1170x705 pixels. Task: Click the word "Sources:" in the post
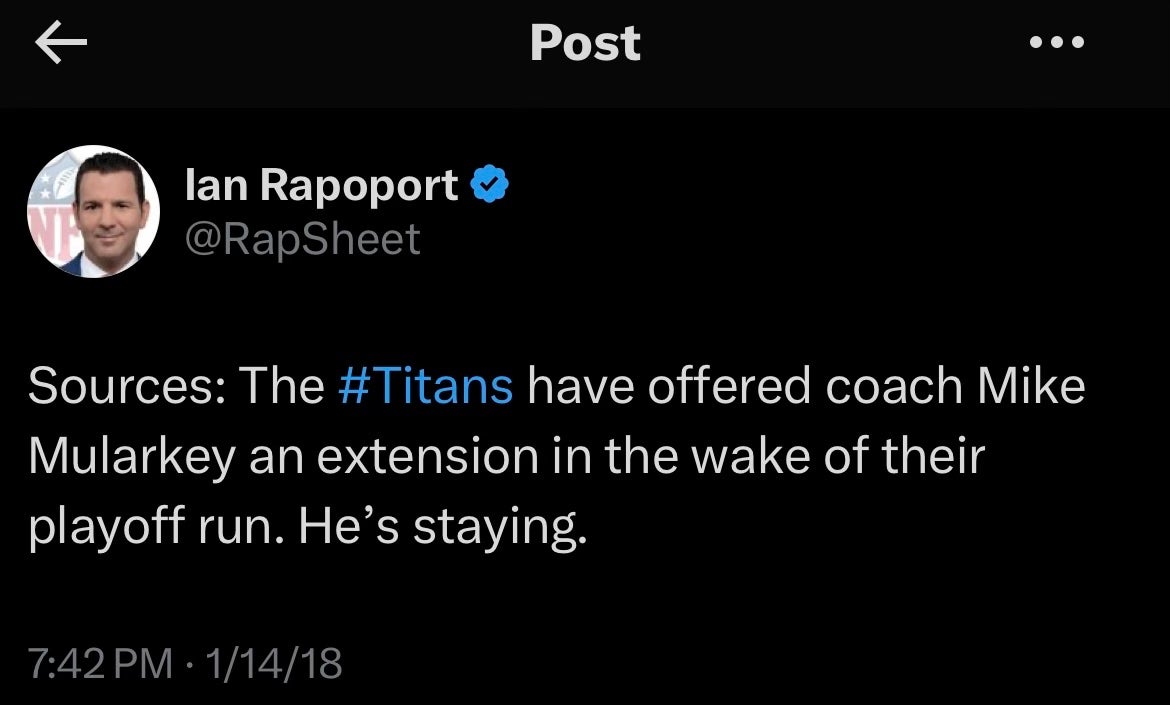pyautogui.click(x=118, y=387)
